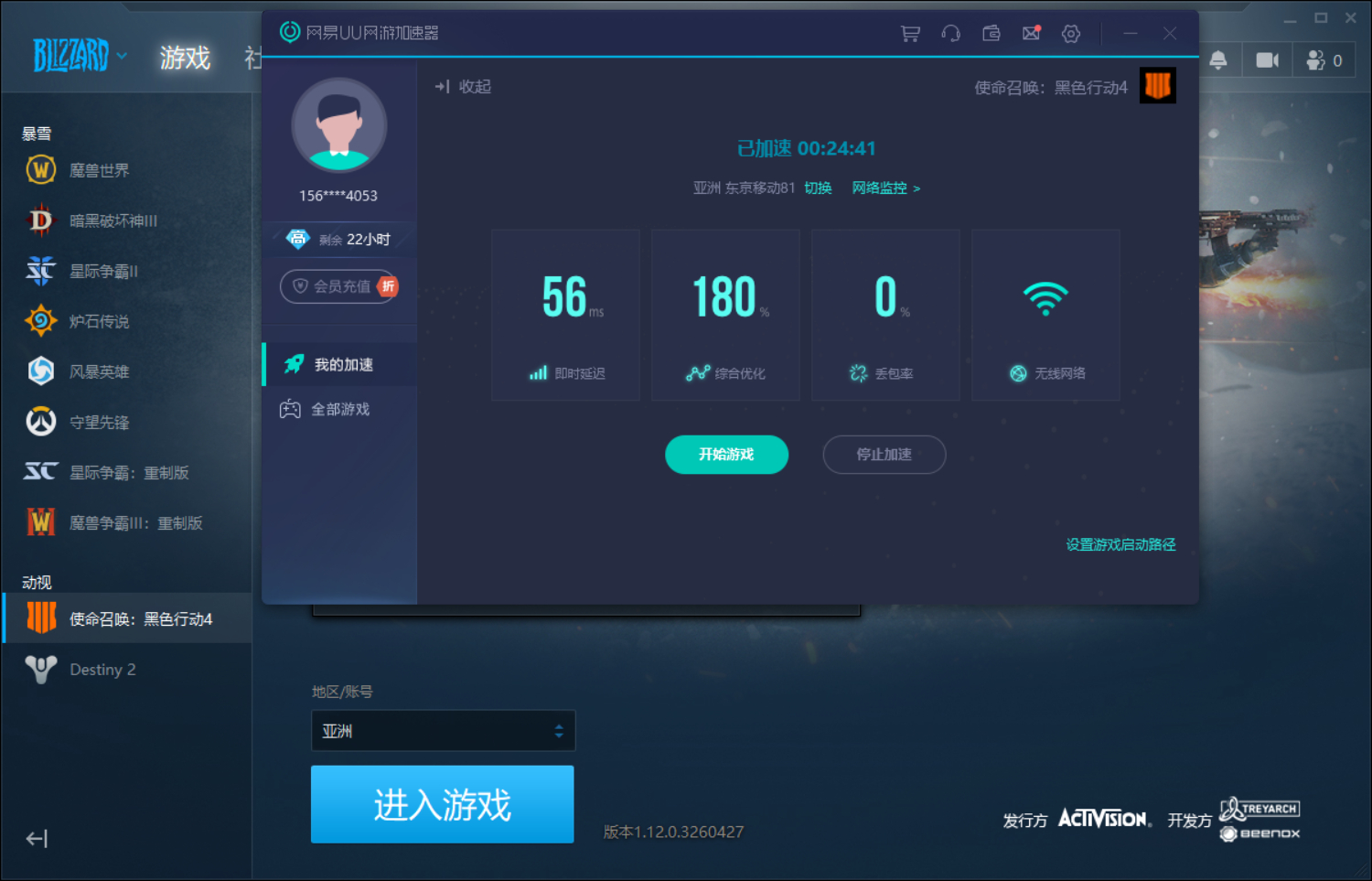
Task: Click 停止加速 button
Action: click(x=884, y=455)
